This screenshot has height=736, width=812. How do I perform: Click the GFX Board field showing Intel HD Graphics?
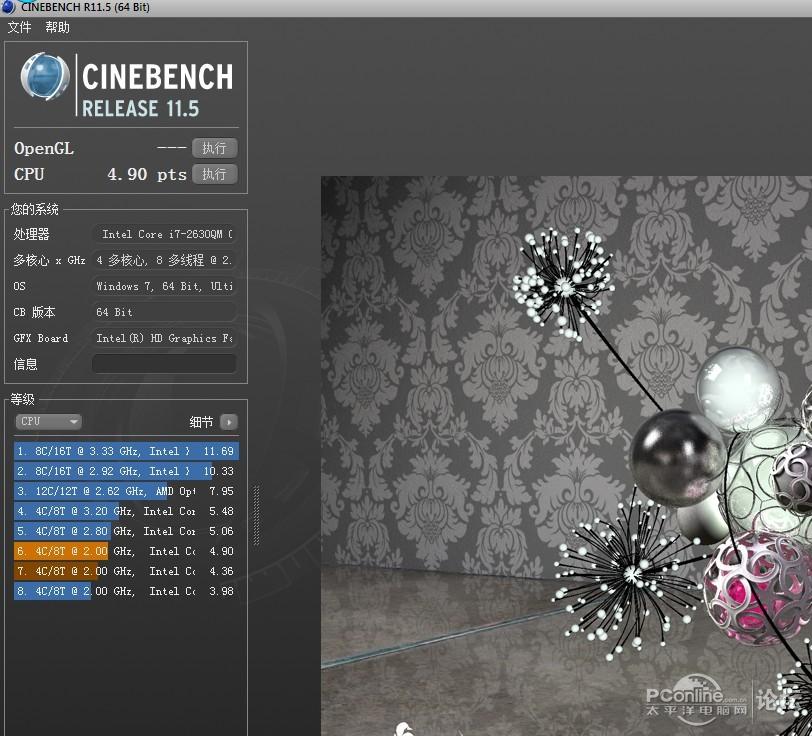click(x=165, y=338)
